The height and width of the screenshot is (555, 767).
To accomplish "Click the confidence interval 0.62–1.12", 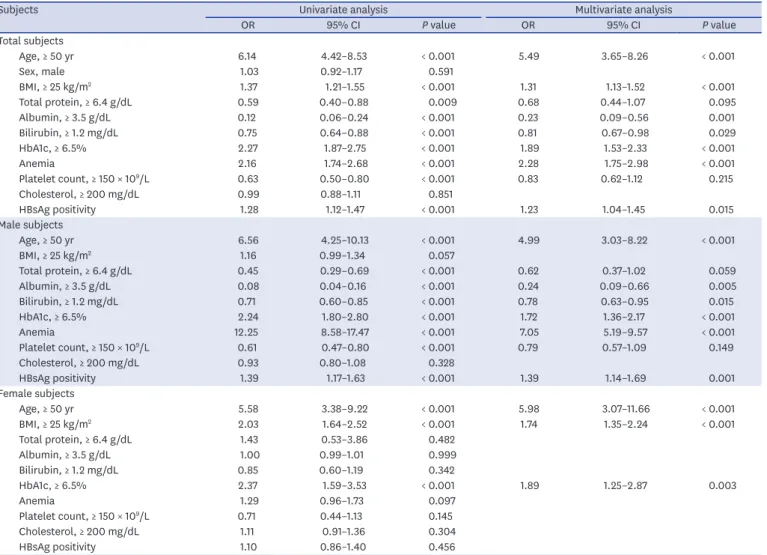I will pyautogui.click(x=622, y=179).
